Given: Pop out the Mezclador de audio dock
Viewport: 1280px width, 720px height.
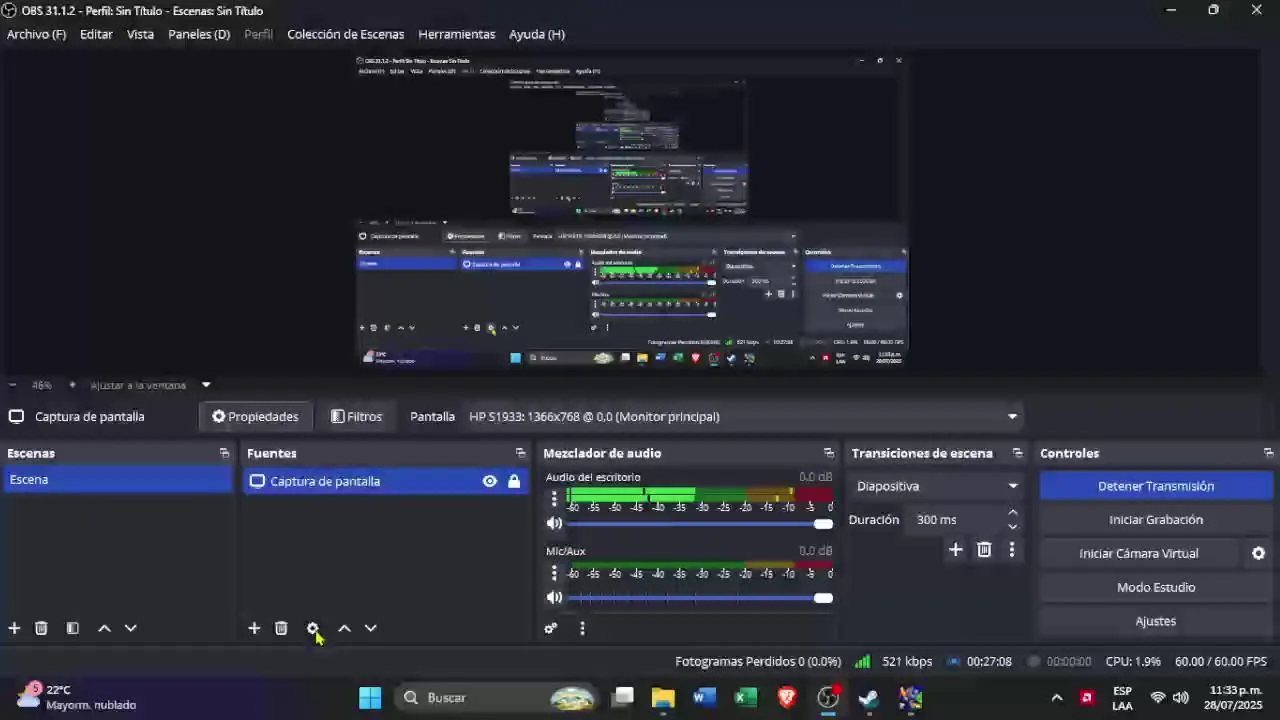Looking at the screenshot, I should 828,453.
